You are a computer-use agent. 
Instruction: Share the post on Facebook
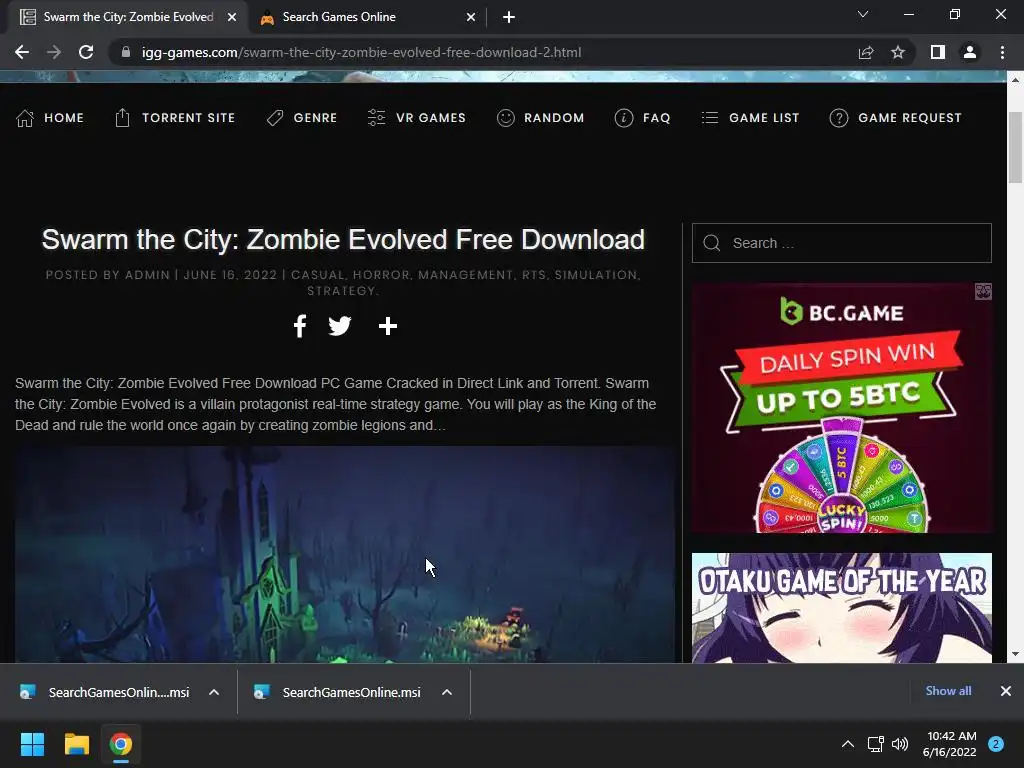[300, 326]
